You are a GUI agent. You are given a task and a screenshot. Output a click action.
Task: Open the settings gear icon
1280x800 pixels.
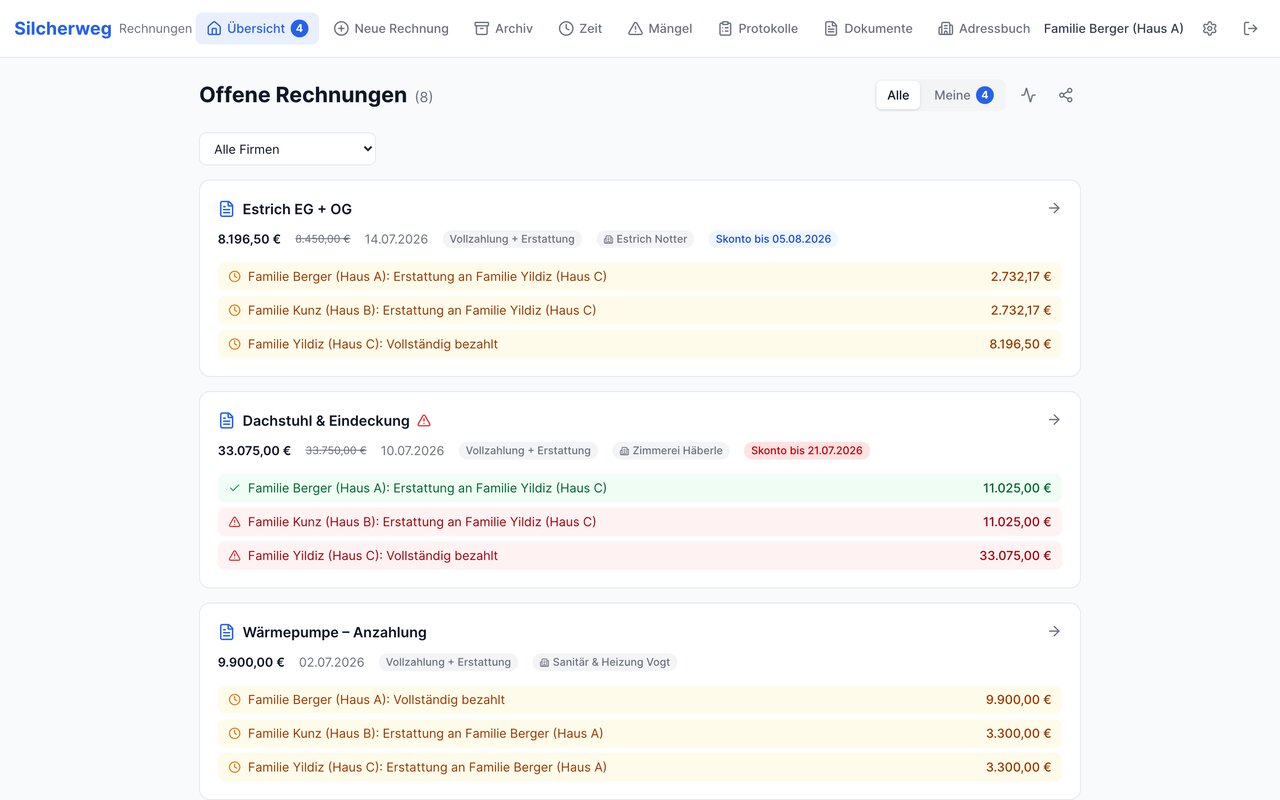[x=1210, y=29]
